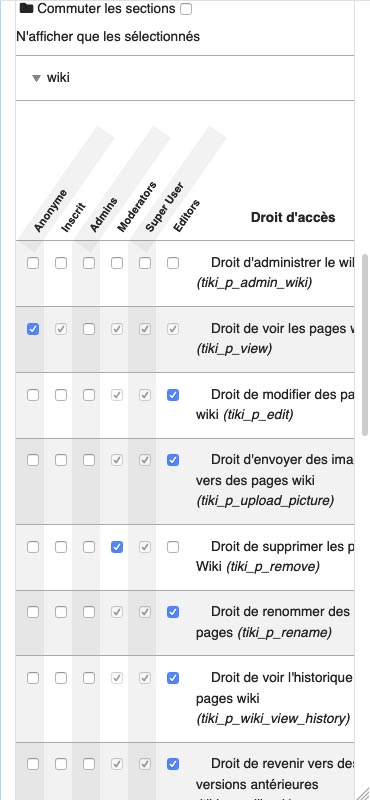Check Admins for tiki_p_view
Screen dimensions: 370x800
coord(89,329)
